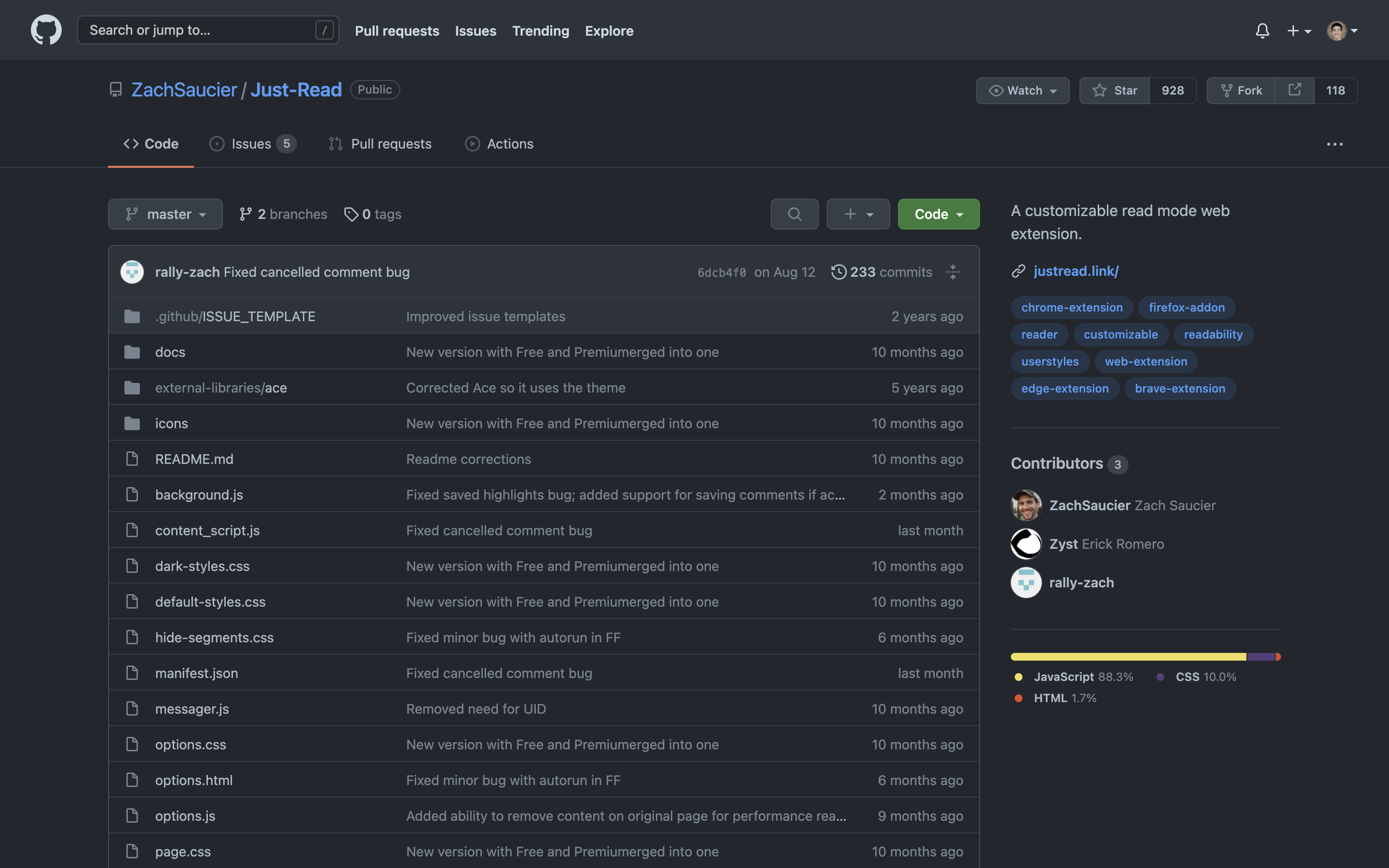Expand the commit details icon

953,272
